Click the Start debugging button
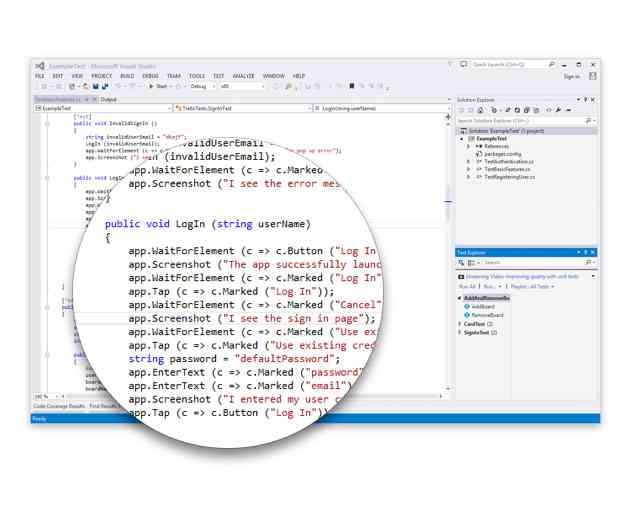 158,86
